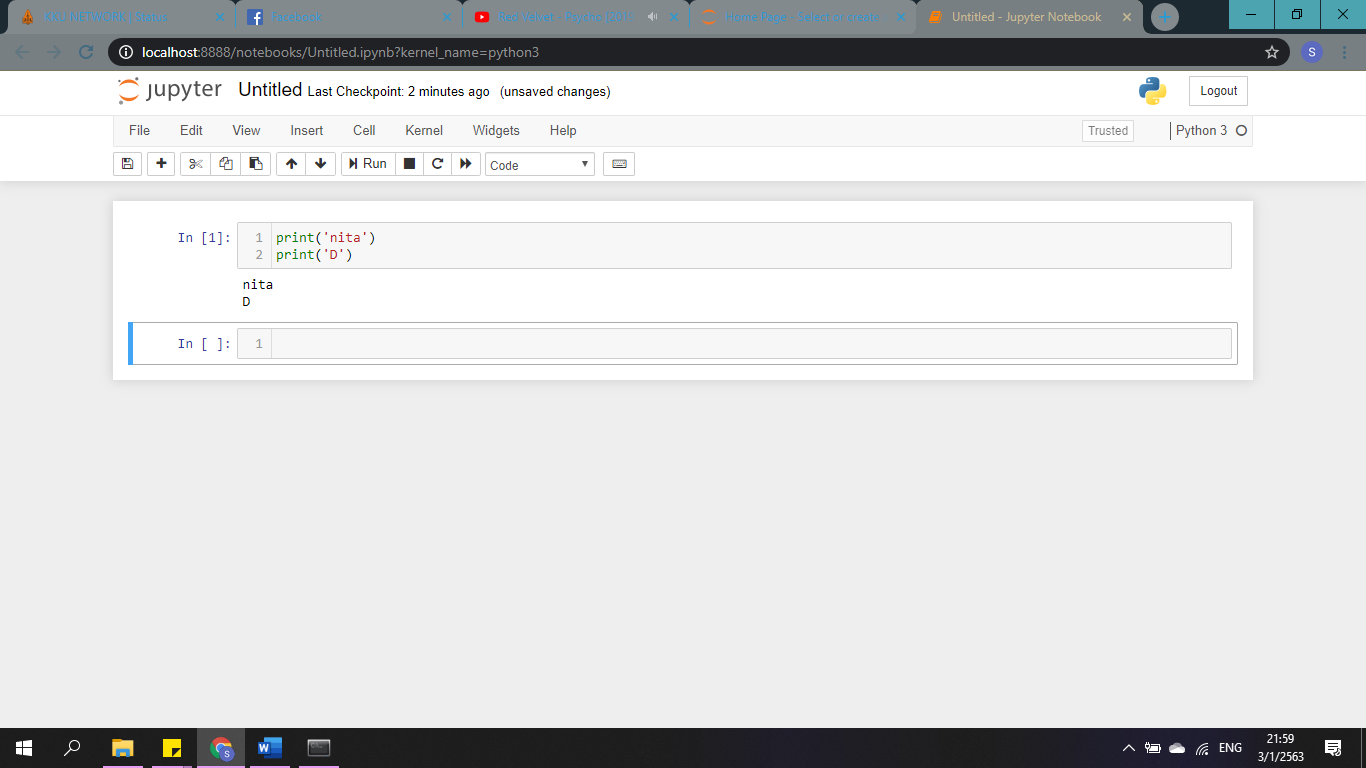Focus the empty second code cell

tap(750, 344)
